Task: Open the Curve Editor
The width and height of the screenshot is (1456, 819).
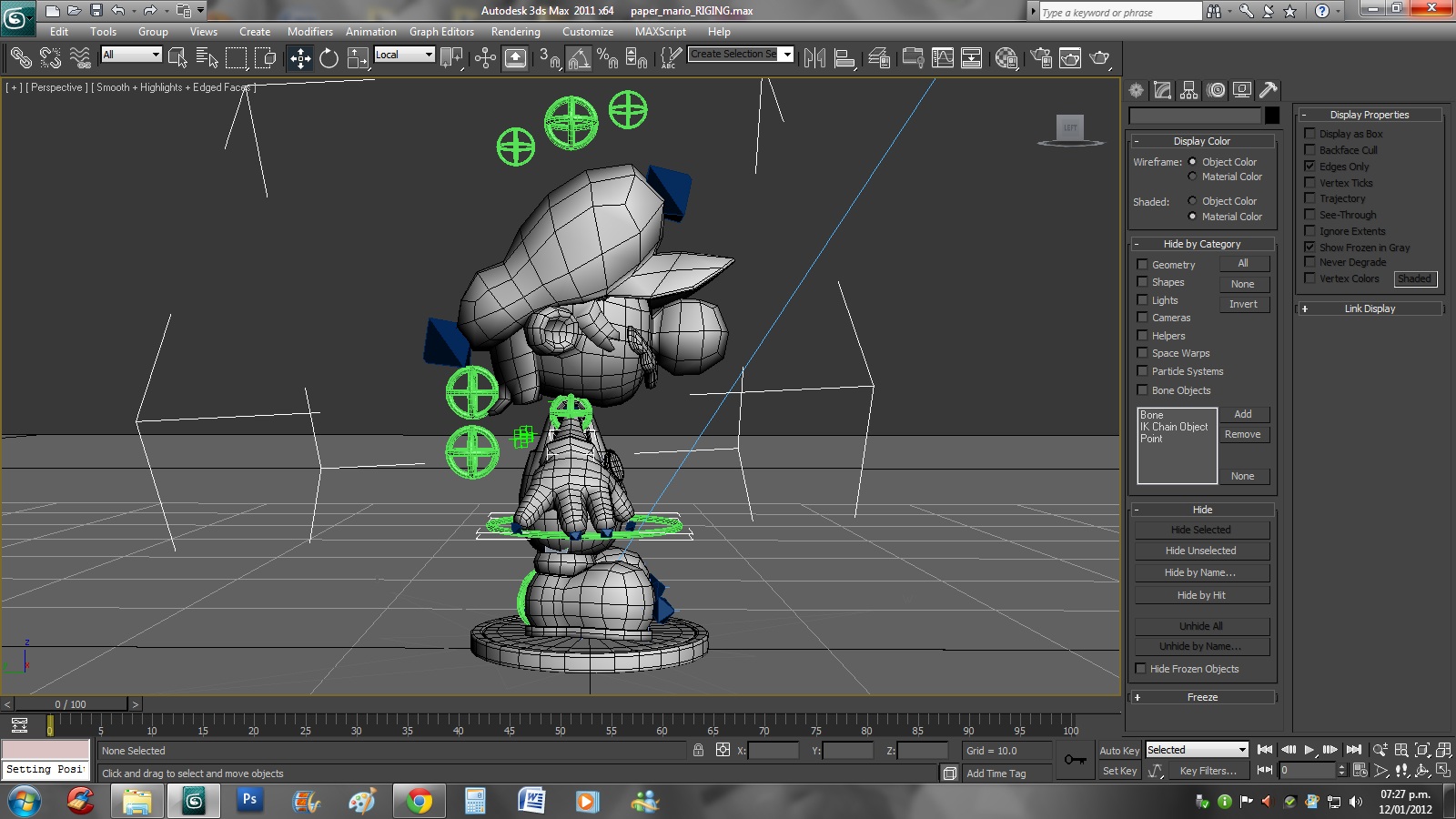Action: coord(943,58)
